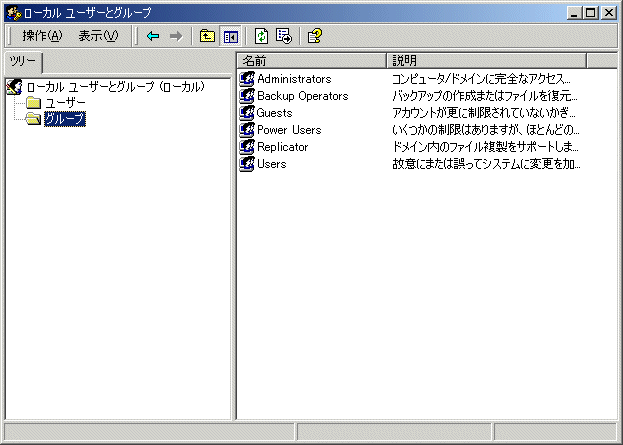Click the Power Users group icon
623x445 pixels.
click(247, 130)
